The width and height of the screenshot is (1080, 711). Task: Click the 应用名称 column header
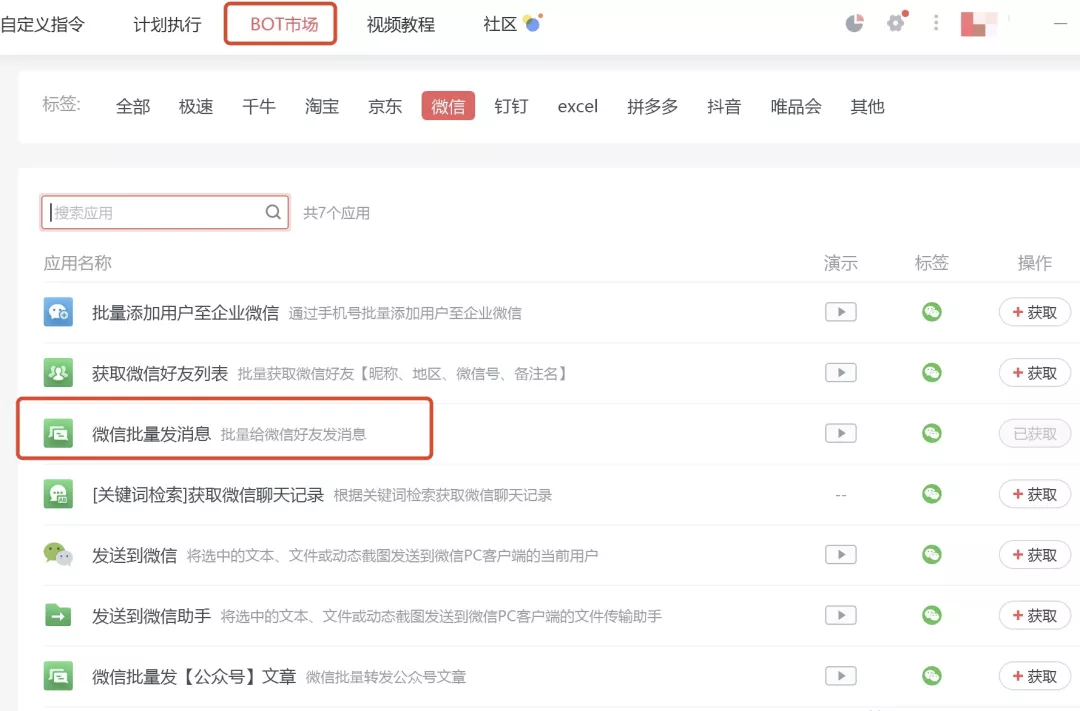pyautogui.click(x=77, y=262)
